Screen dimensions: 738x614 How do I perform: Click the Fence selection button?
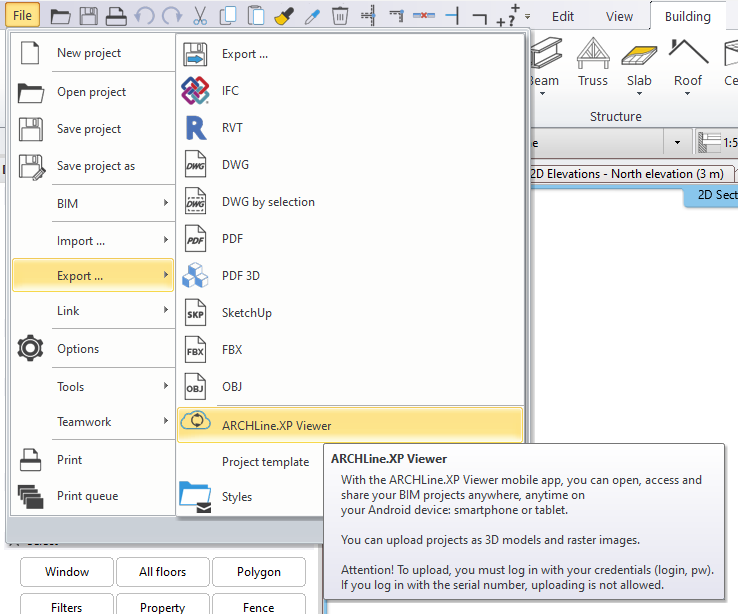pos(259,606)
